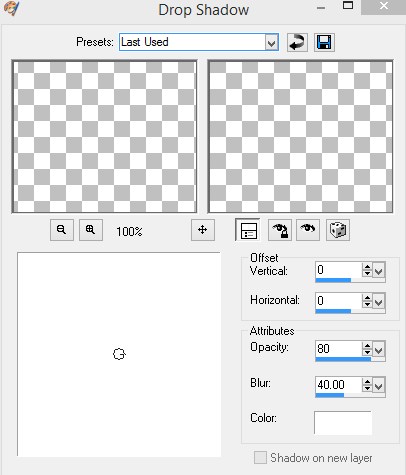Decrease Blur with down arrow
This screenshot has width=406, height=475.
coord(367,388)
